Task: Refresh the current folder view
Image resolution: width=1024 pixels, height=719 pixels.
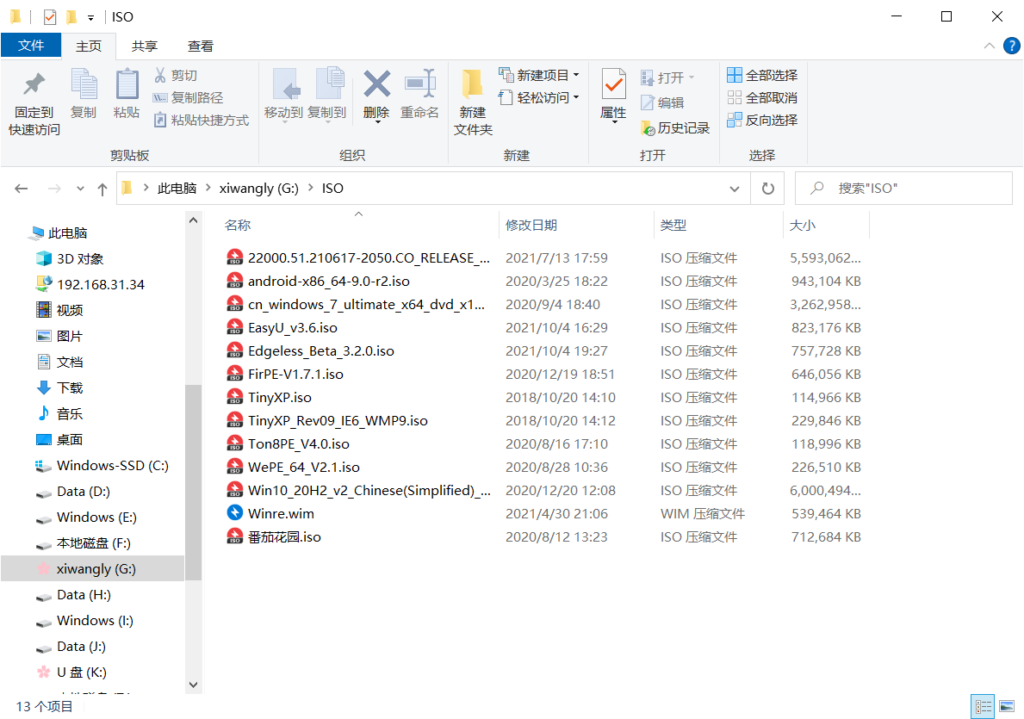Action: 768,189
